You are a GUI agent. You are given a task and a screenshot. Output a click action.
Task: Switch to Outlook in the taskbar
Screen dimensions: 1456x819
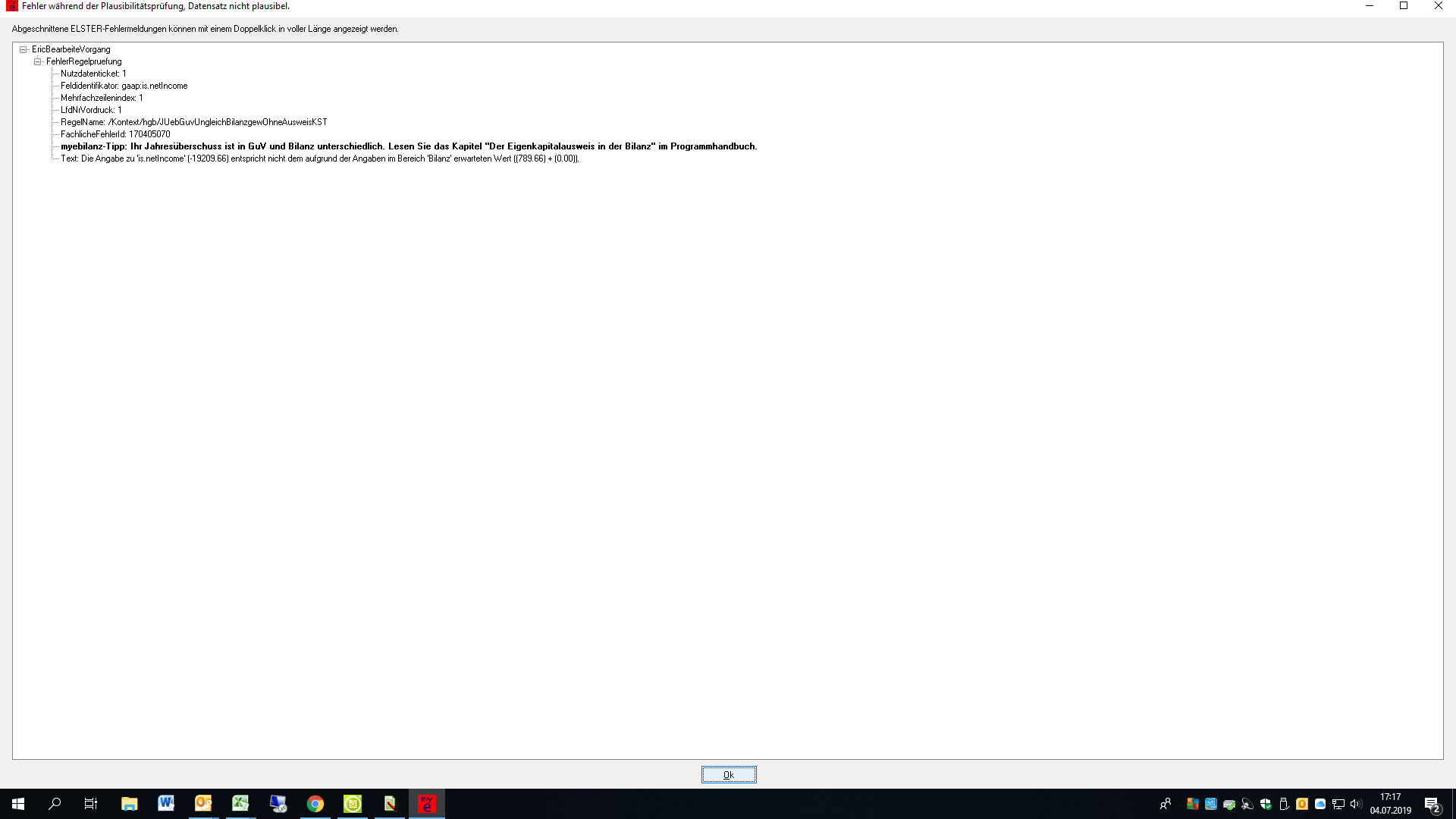pos(203,804)
